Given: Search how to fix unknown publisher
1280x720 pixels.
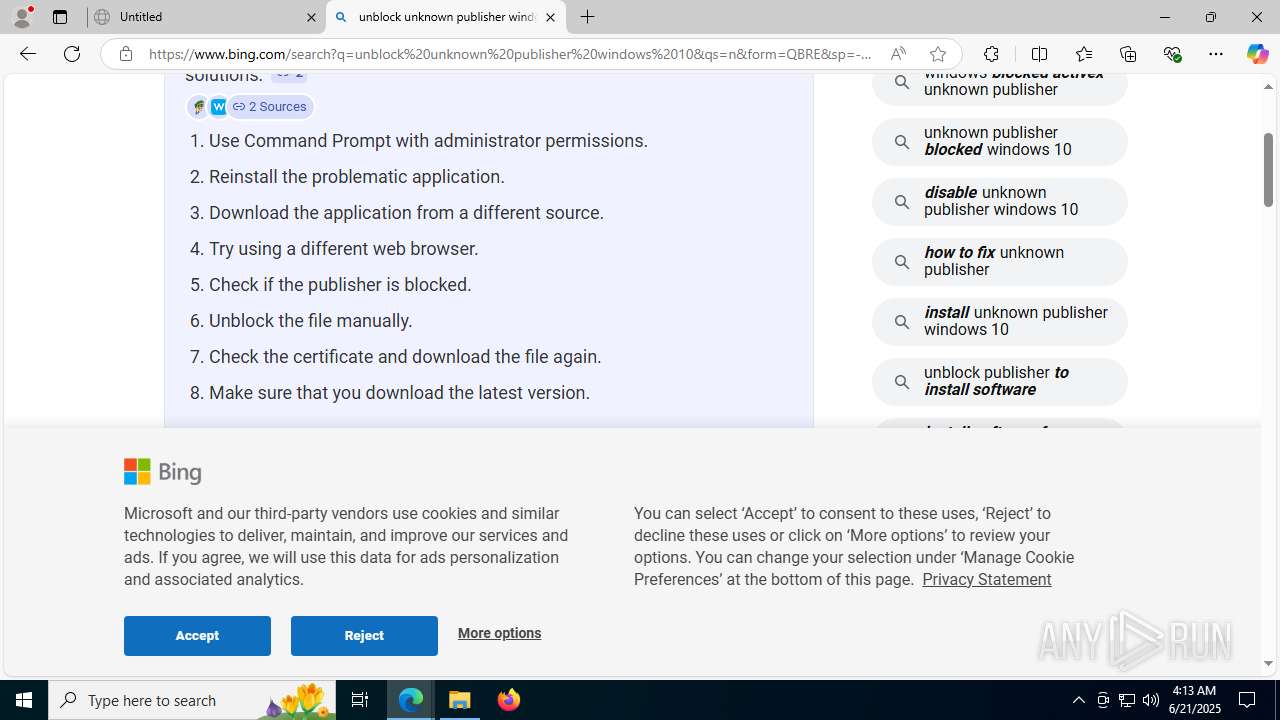Looking at the screenshot, I should click(999, 262).
